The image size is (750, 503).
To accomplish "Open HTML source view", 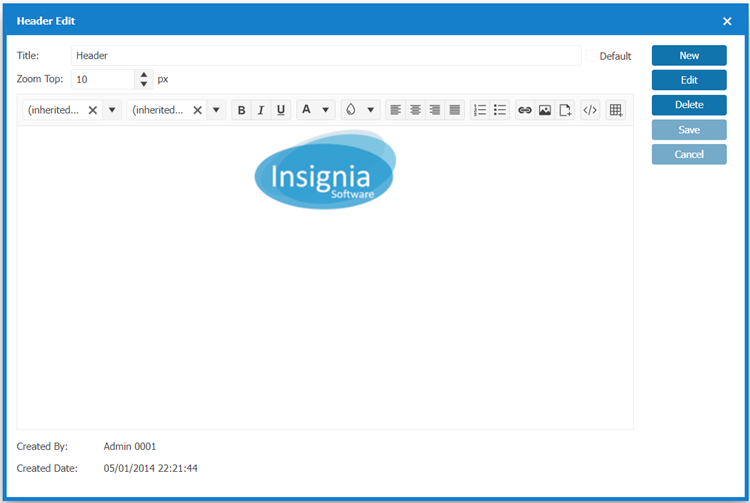I will click(590, 110).
